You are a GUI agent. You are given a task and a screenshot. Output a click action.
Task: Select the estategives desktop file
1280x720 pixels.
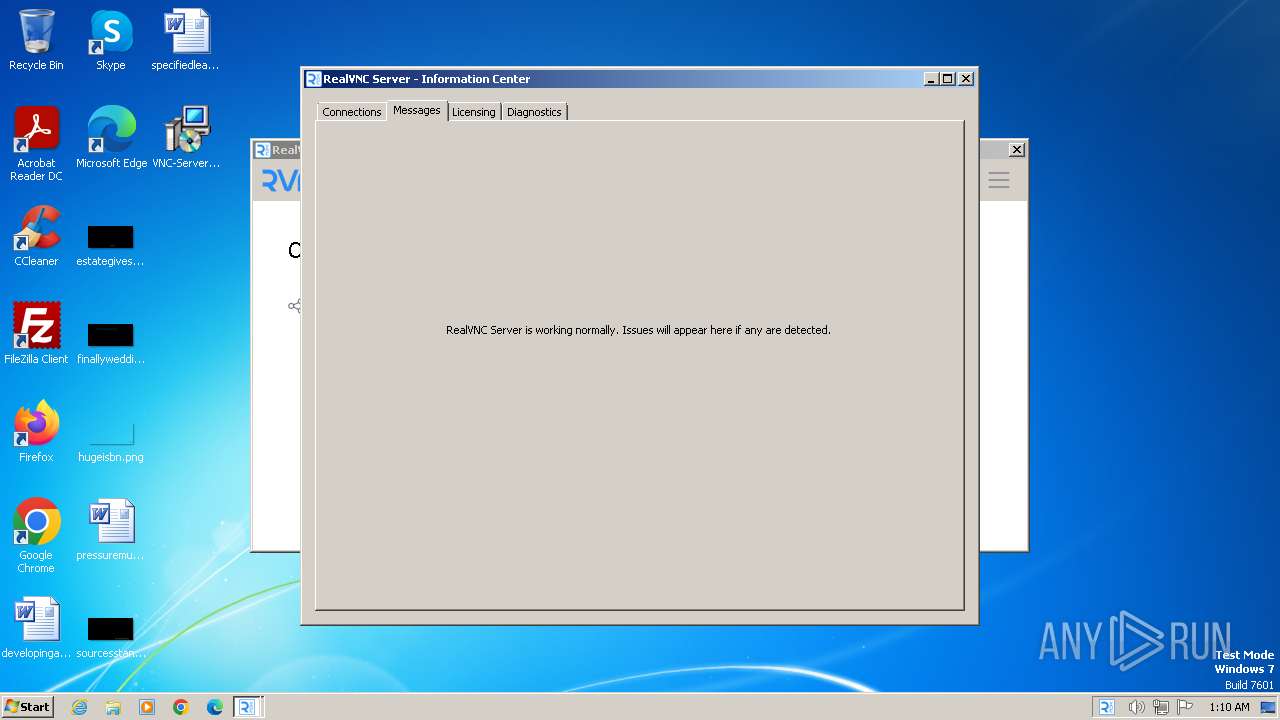pyautogui.click(x=111, y=246)
